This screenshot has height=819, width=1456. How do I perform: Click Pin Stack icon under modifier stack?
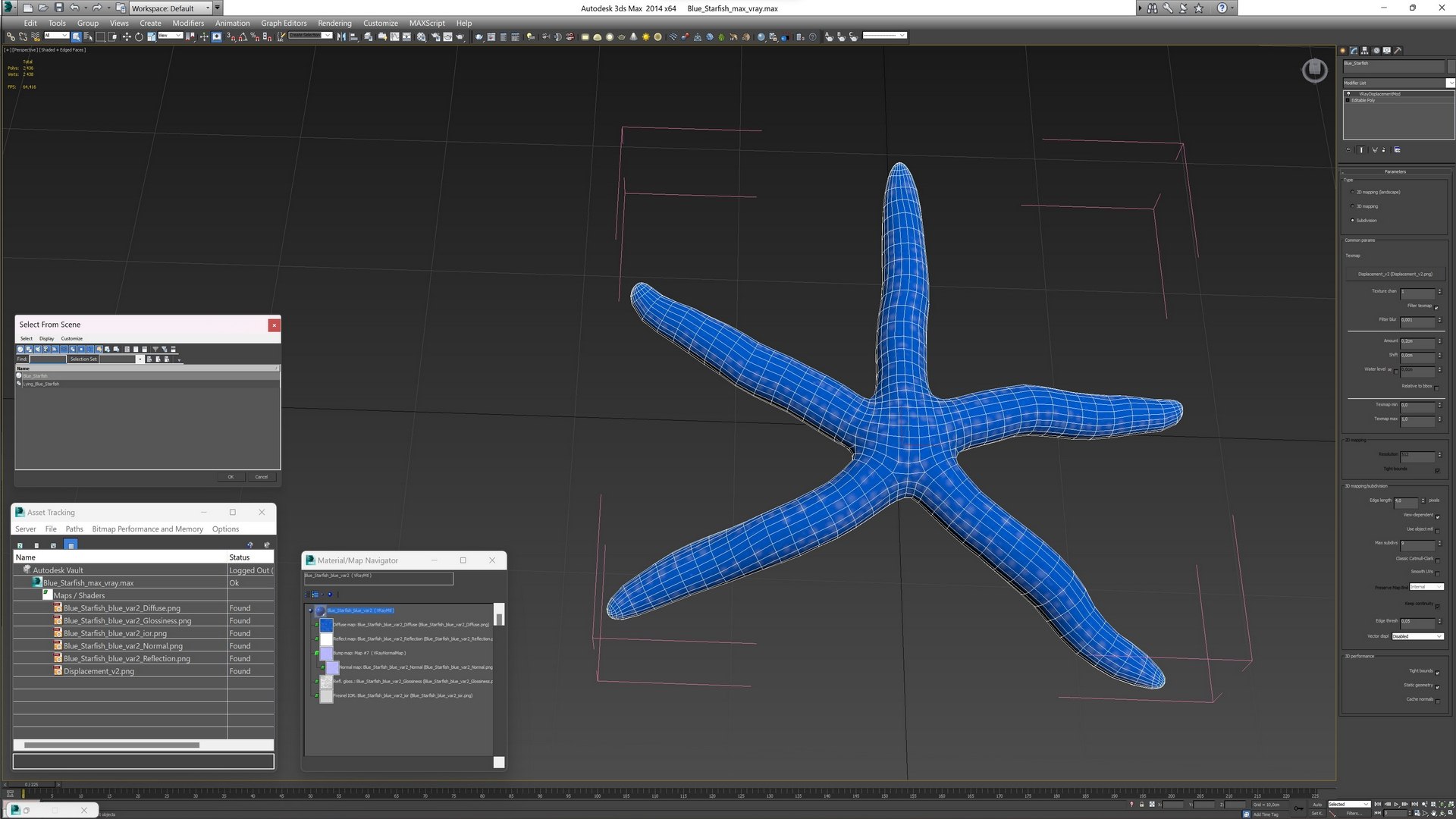click(1348, 150)
